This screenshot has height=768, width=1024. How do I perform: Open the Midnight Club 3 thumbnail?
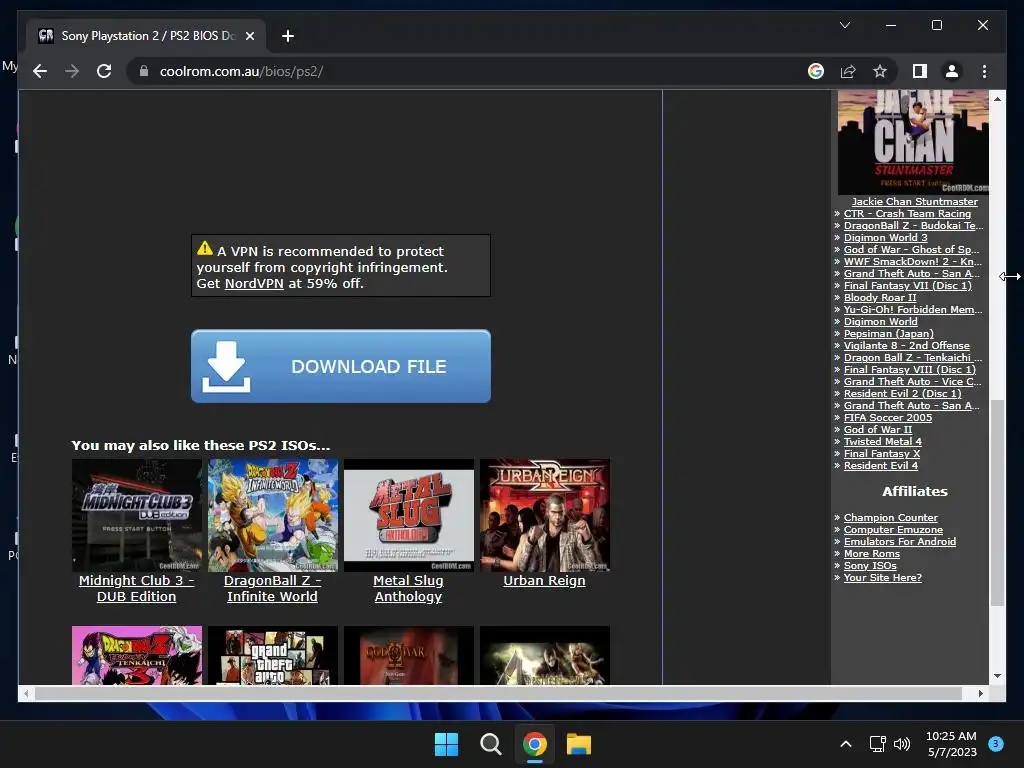(x=136, y=515)
